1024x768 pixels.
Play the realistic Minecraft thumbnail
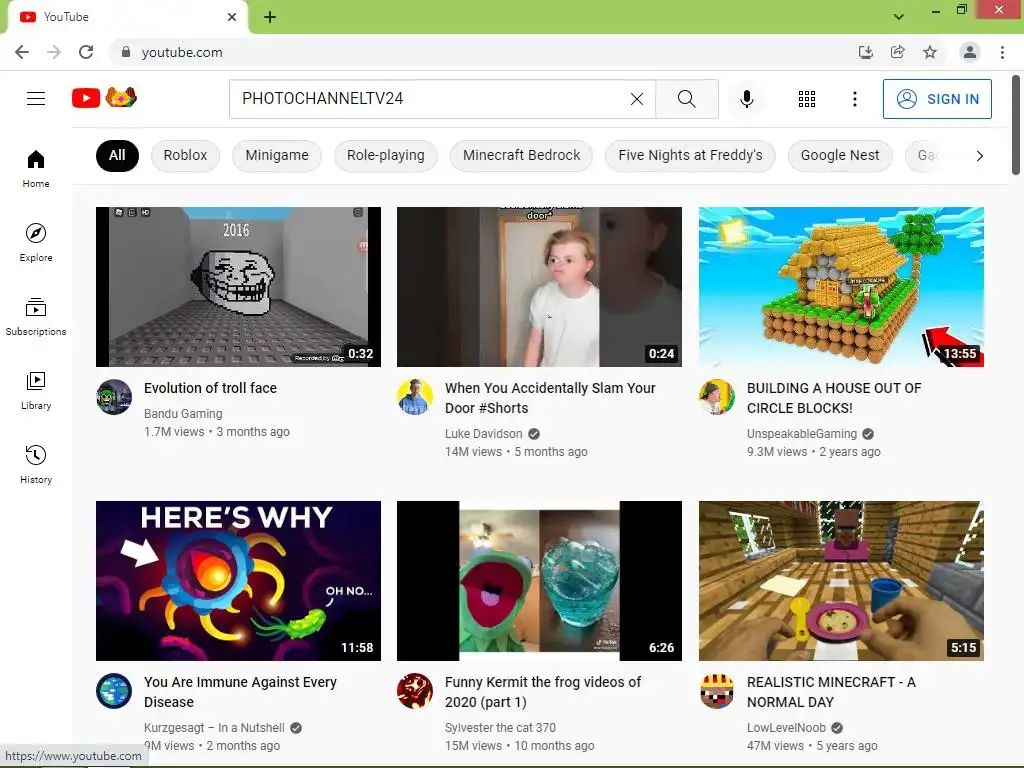point(841,581)
